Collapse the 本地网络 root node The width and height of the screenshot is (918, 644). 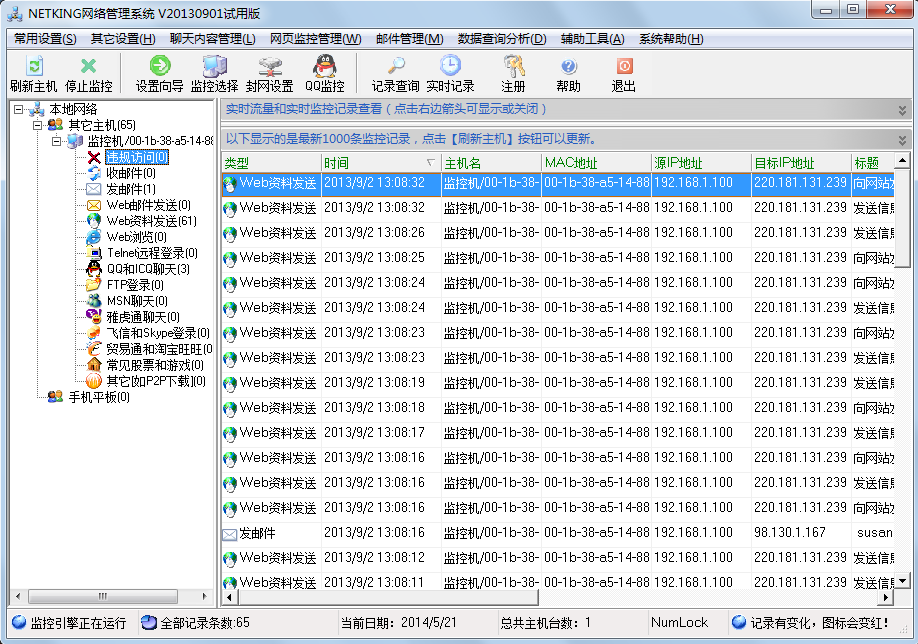19,109
